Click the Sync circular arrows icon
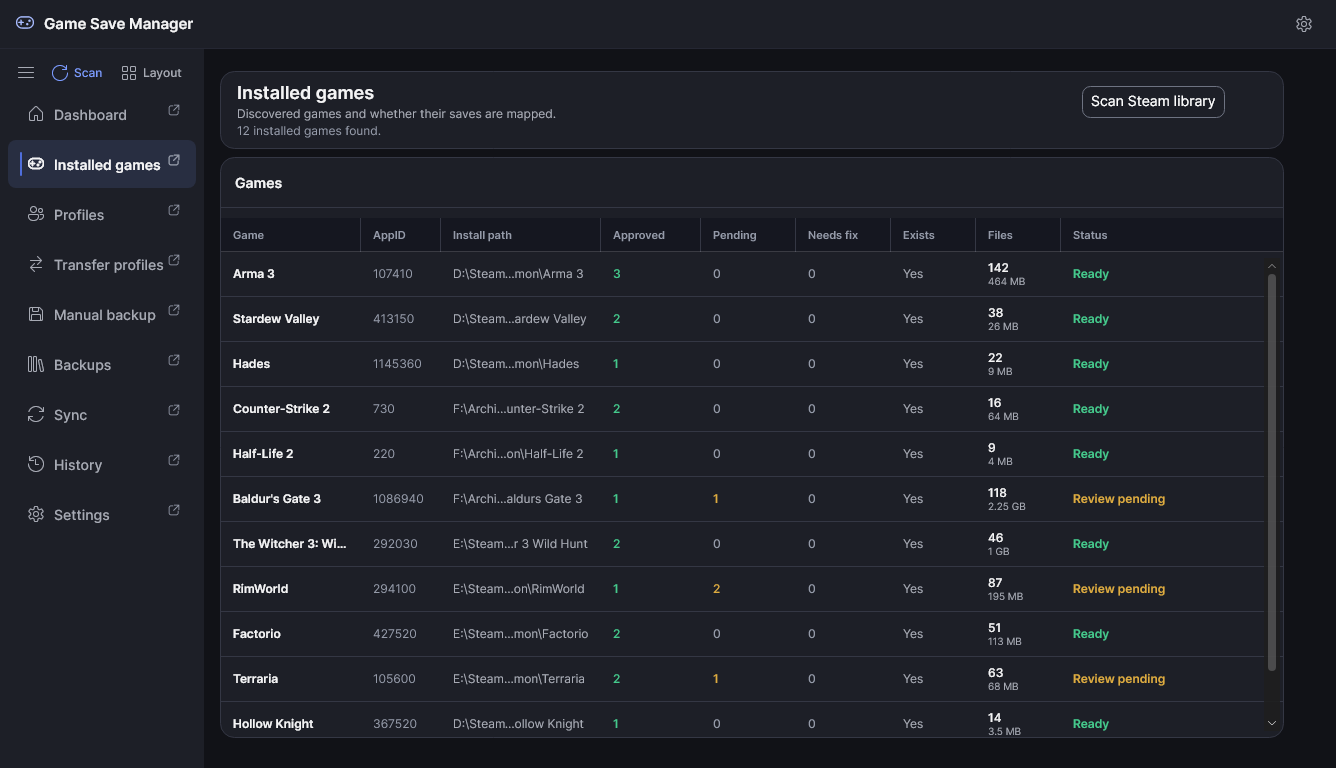 tap(36, 414)
